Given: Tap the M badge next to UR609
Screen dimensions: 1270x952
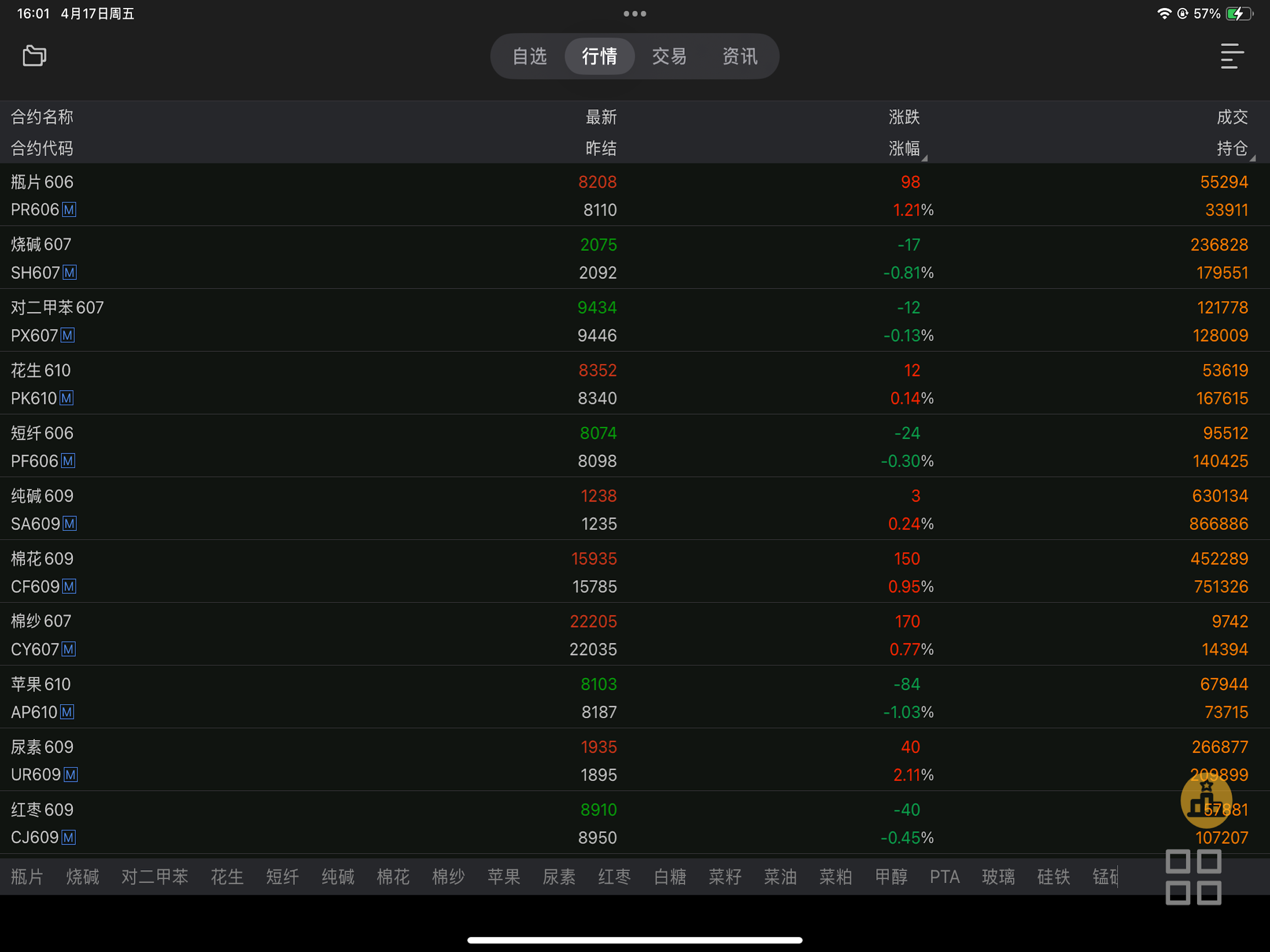Looking at the screenshot, I should (71, 774).
